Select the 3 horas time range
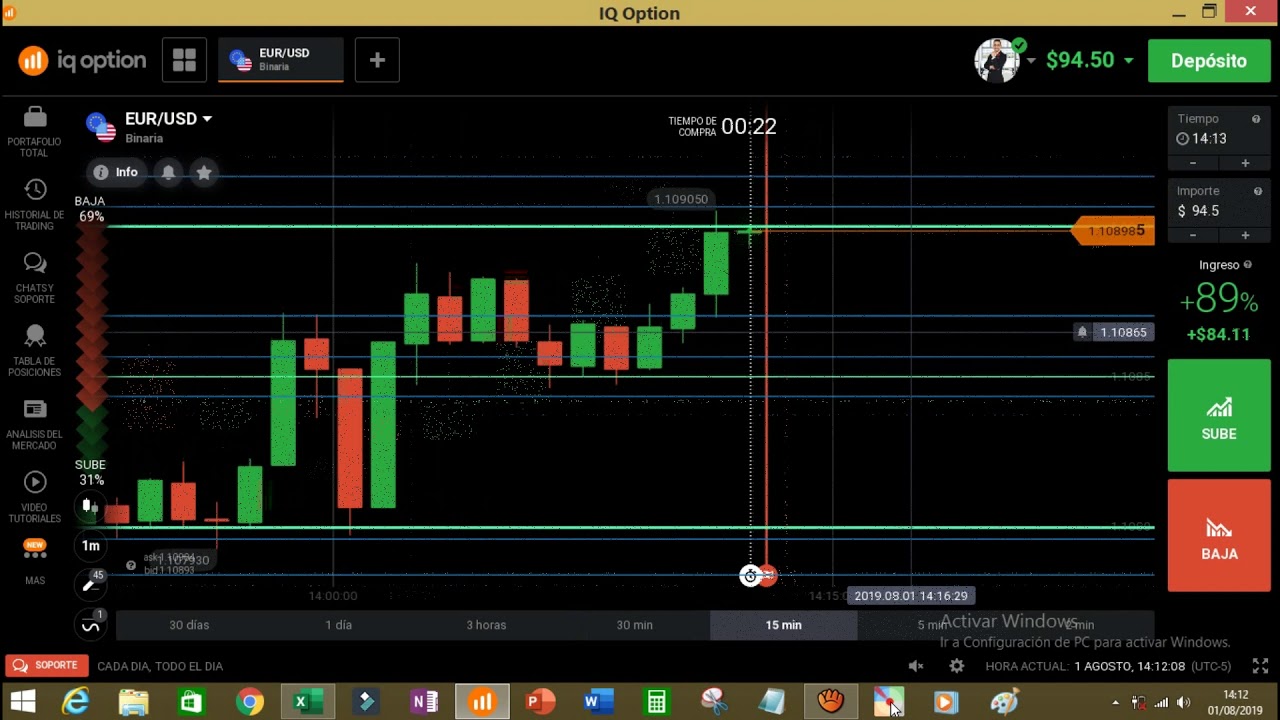The height and width of the screenshot is (720, 1280). coord(486,625)
